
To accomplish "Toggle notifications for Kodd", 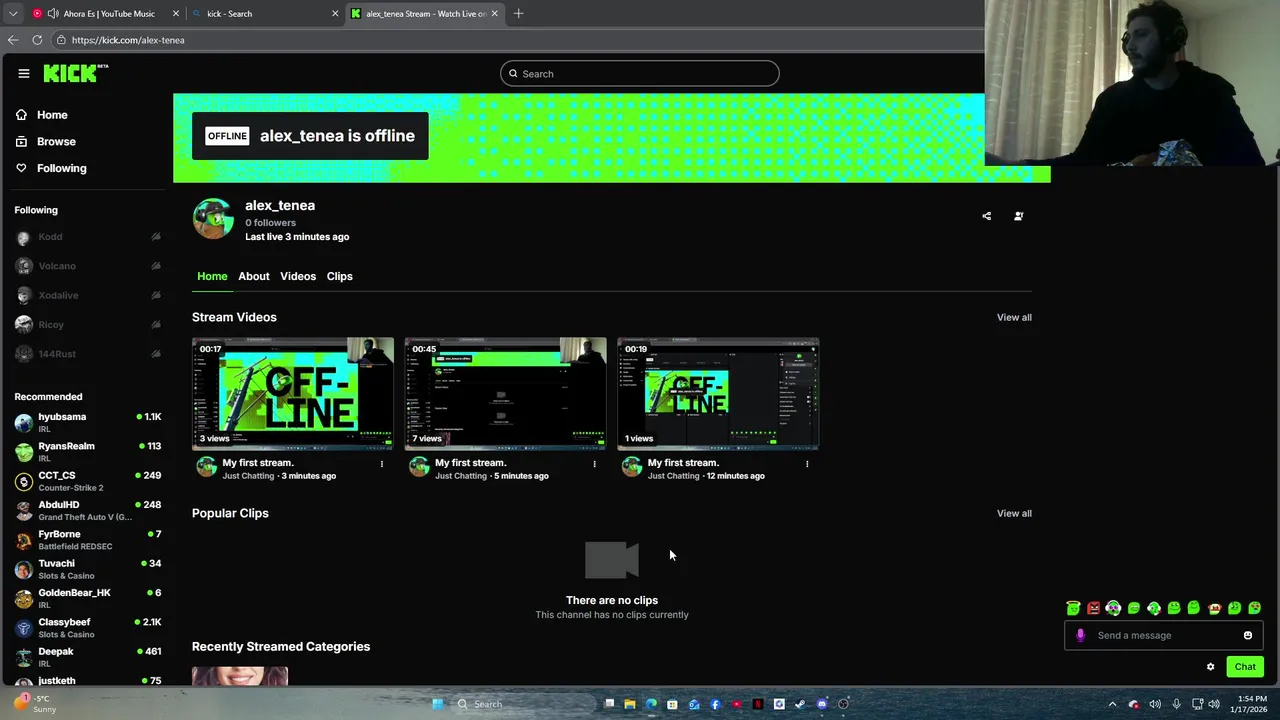I will pyautogui.click(x=156, y=237).
